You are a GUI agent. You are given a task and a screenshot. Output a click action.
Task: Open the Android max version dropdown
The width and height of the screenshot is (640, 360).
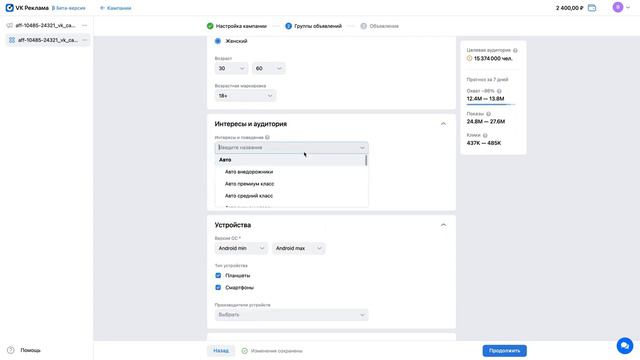point(298,248)
